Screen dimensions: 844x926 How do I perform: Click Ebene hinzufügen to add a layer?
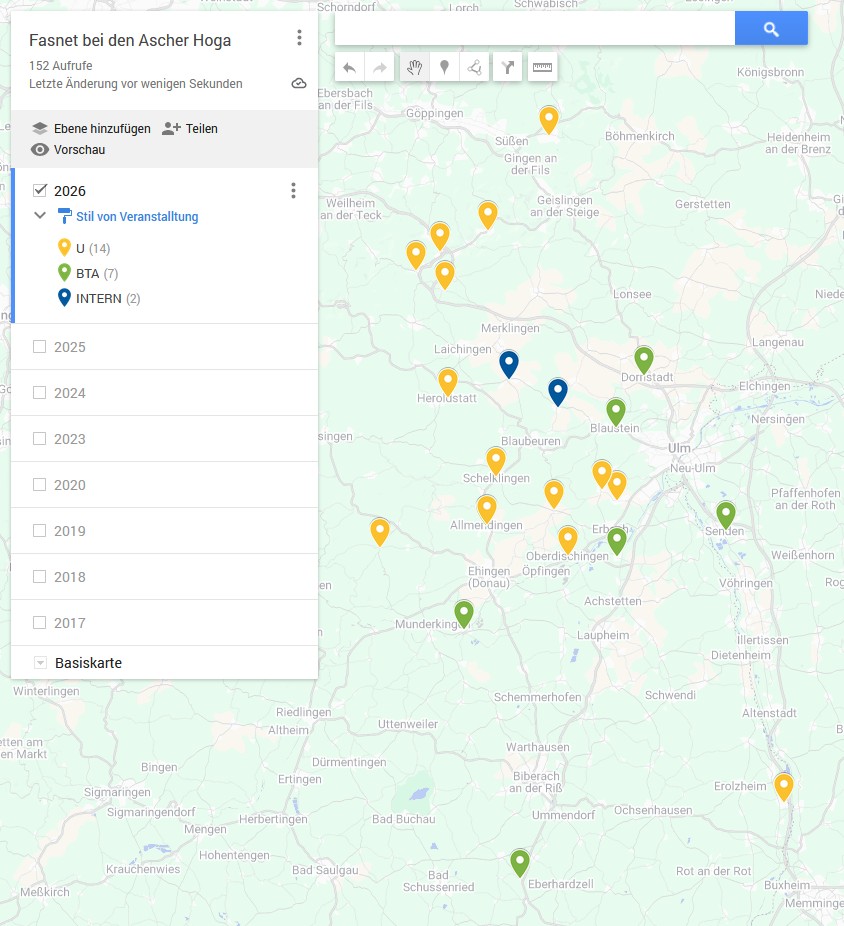pyautogui.click(x=91, y=128)
